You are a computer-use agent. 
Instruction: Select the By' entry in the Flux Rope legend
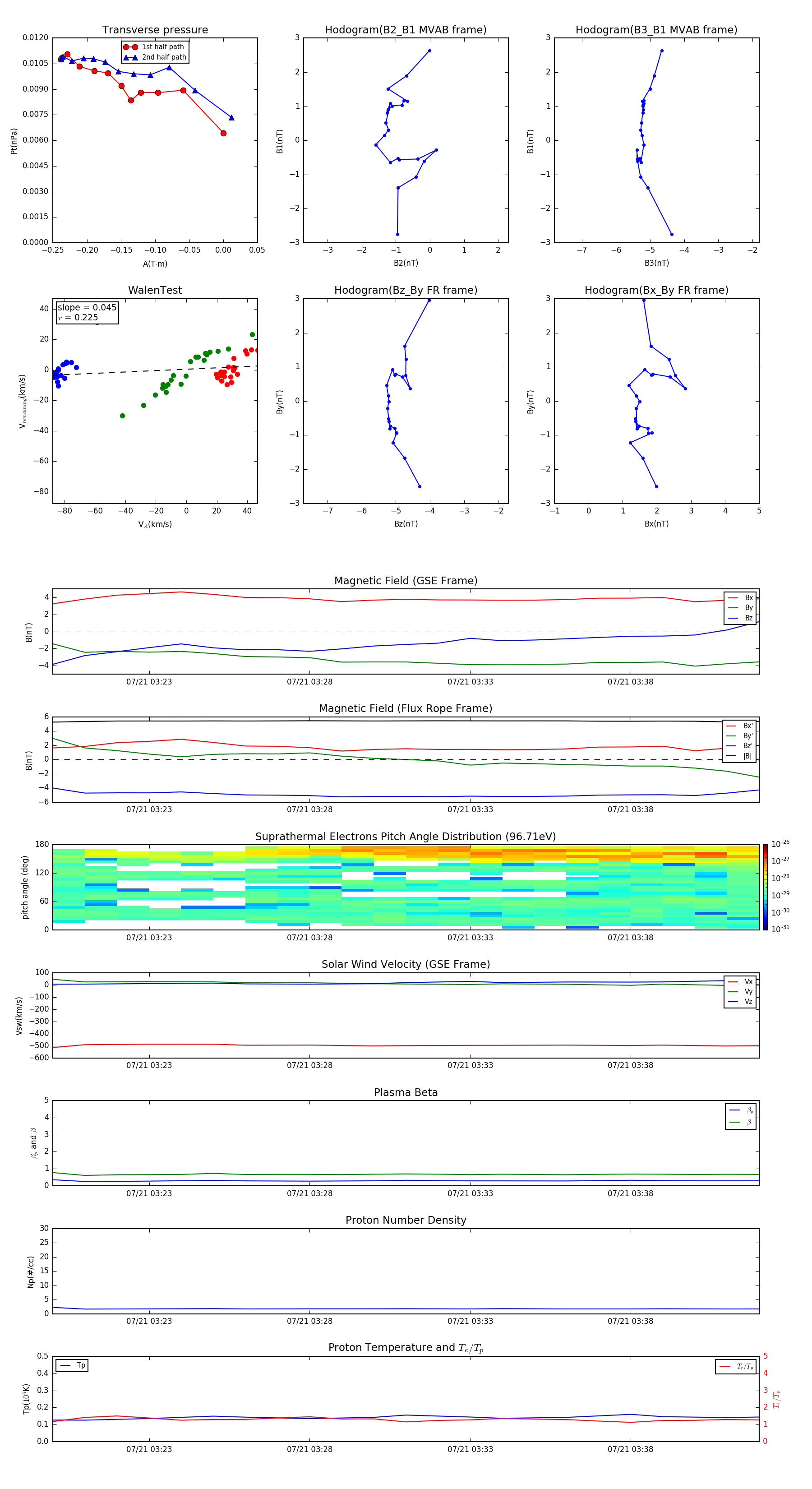[x=739, y=736]
